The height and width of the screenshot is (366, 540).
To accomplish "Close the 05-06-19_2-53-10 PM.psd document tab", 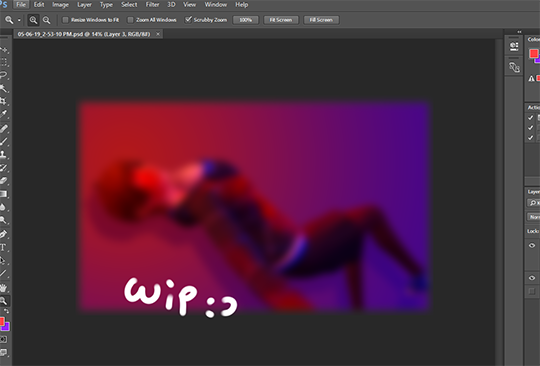I will click(158, 34).
